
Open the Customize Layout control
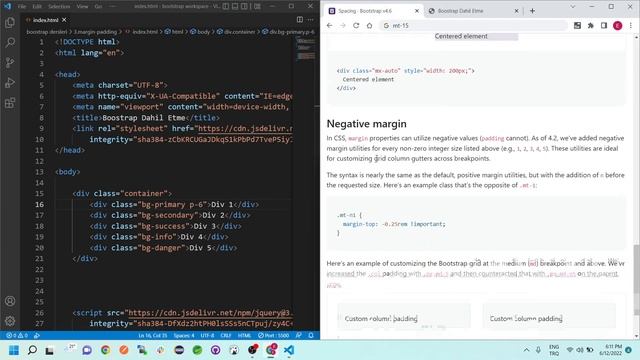(x=257, y=7)
